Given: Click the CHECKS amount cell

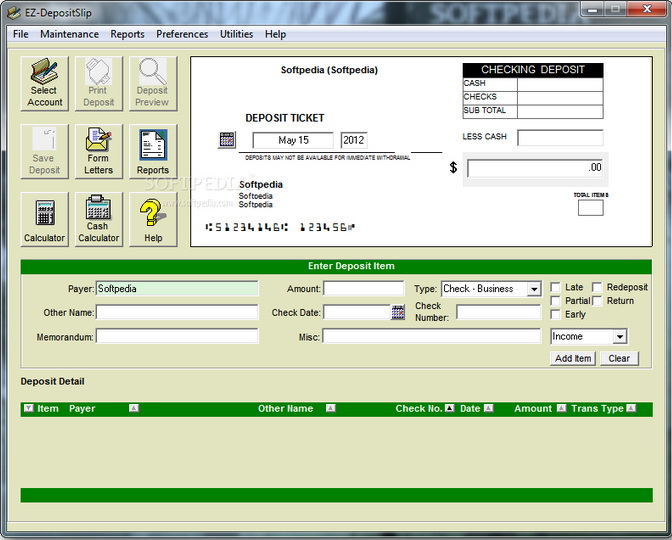Looking at the screenshot, I should point(560,98).
